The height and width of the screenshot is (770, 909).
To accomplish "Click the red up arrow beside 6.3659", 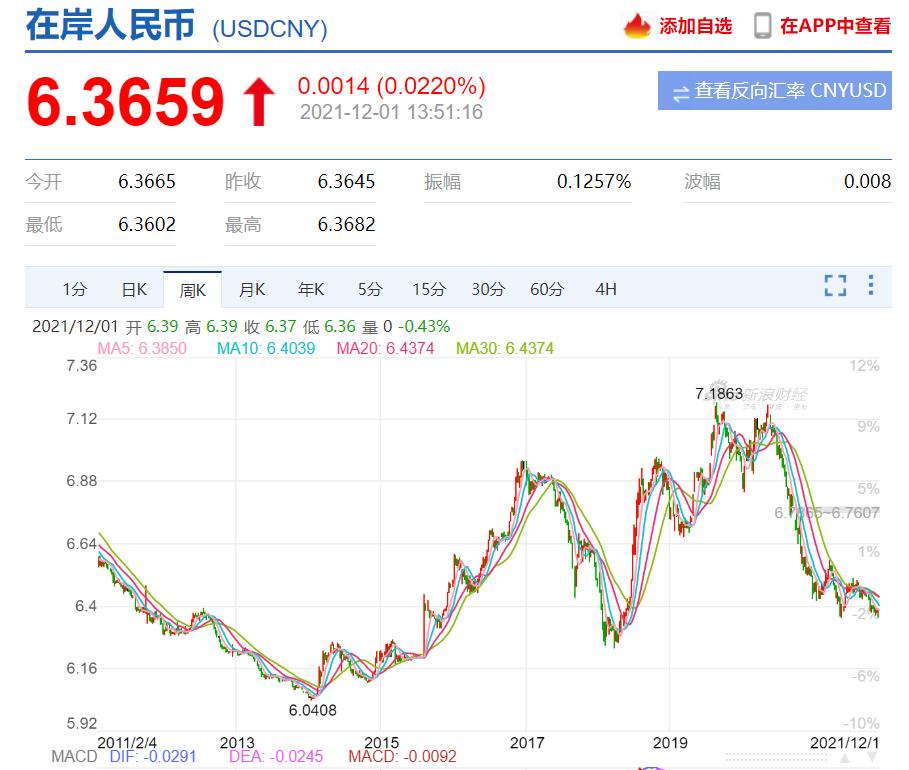I will pyautogui.click(x=258, y=97).
